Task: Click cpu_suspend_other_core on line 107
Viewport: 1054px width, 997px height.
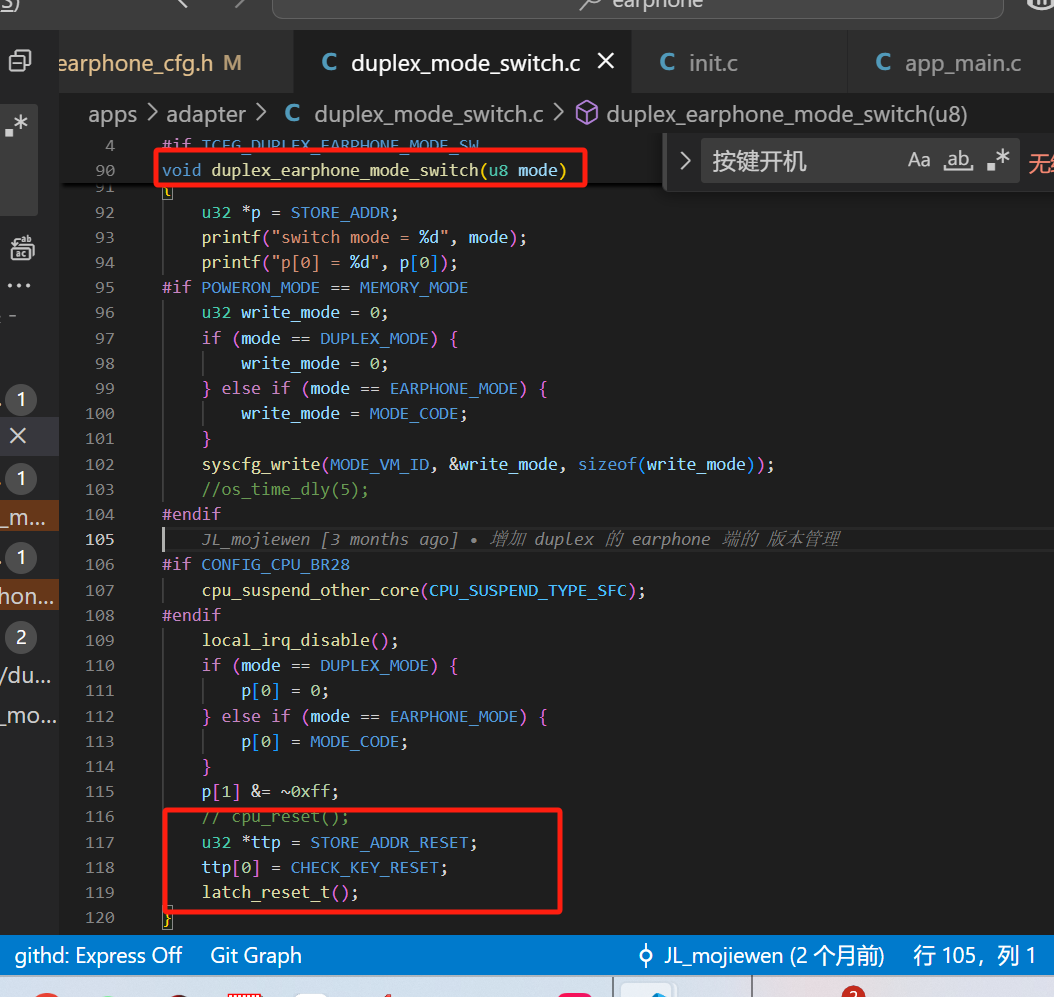Action: tap(311, 590)
